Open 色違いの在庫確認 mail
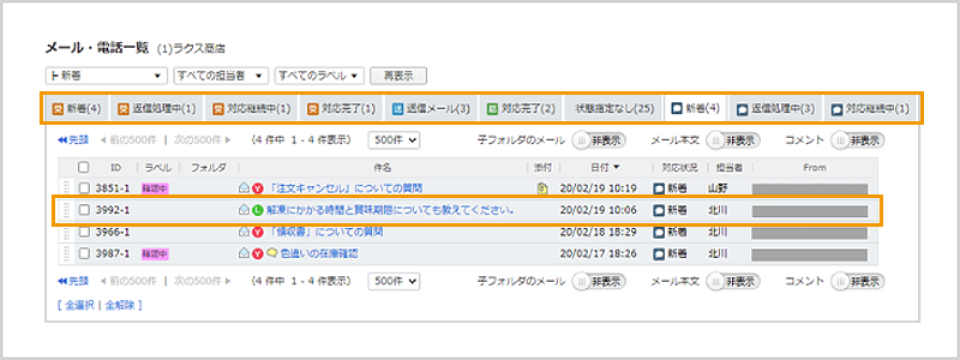The width and height of the screenshot is (960, 360). coord(319,253)
